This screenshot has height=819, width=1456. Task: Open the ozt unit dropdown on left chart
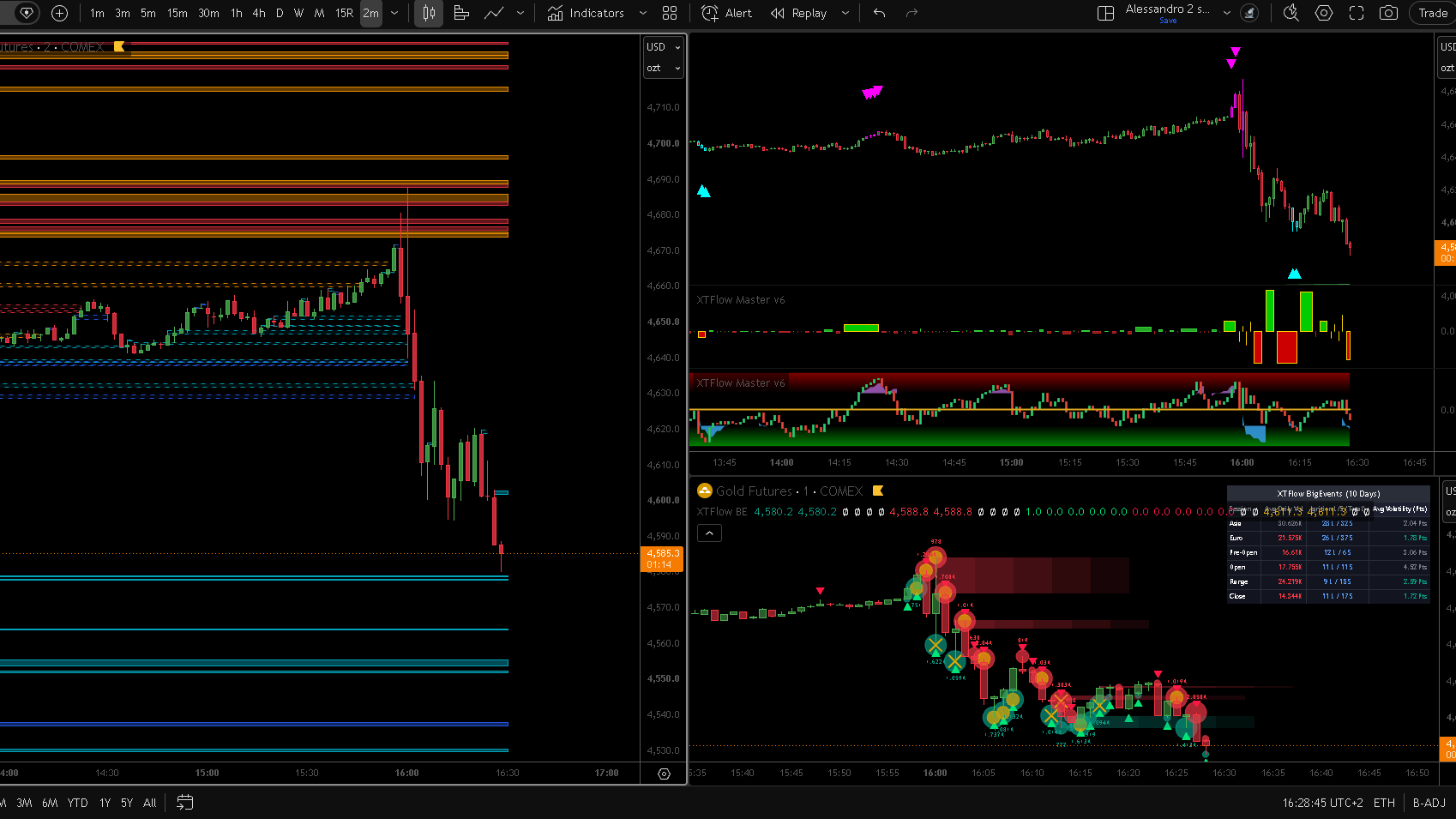pos(664,68)
